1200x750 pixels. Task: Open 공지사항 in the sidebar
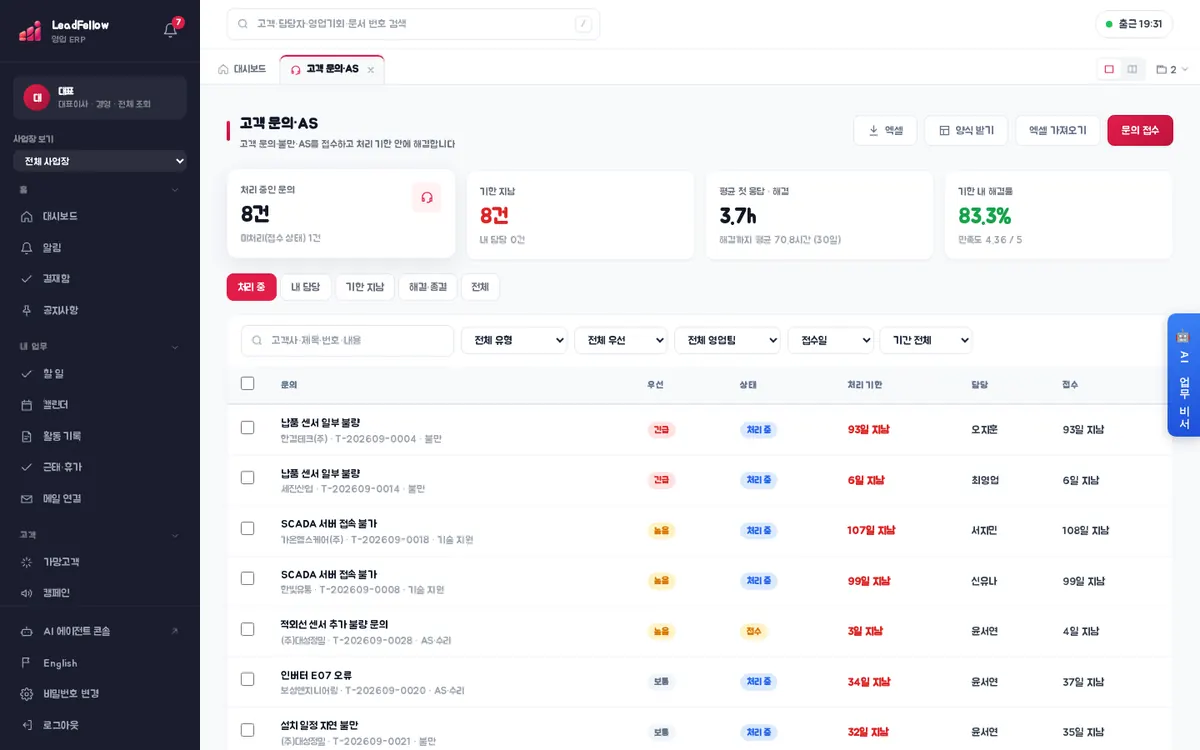tap(100, 310)
